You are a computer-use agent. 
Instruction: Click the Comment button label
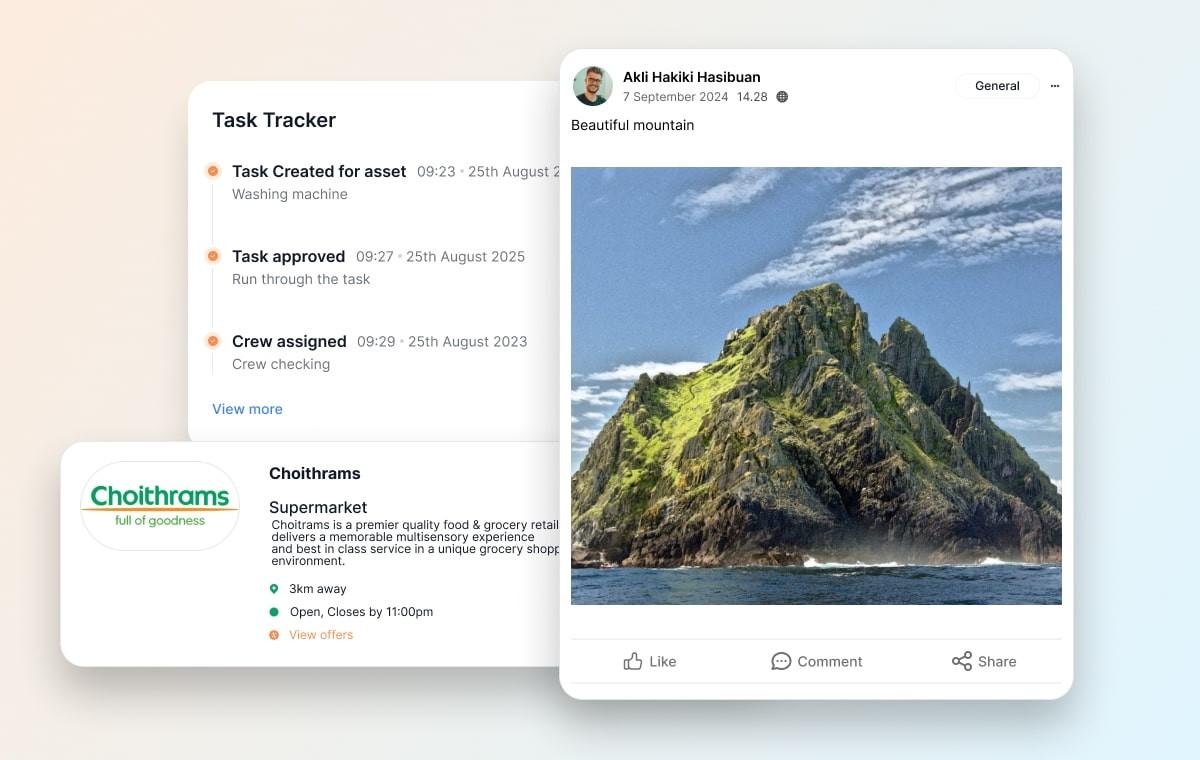[x=830, y=662]
